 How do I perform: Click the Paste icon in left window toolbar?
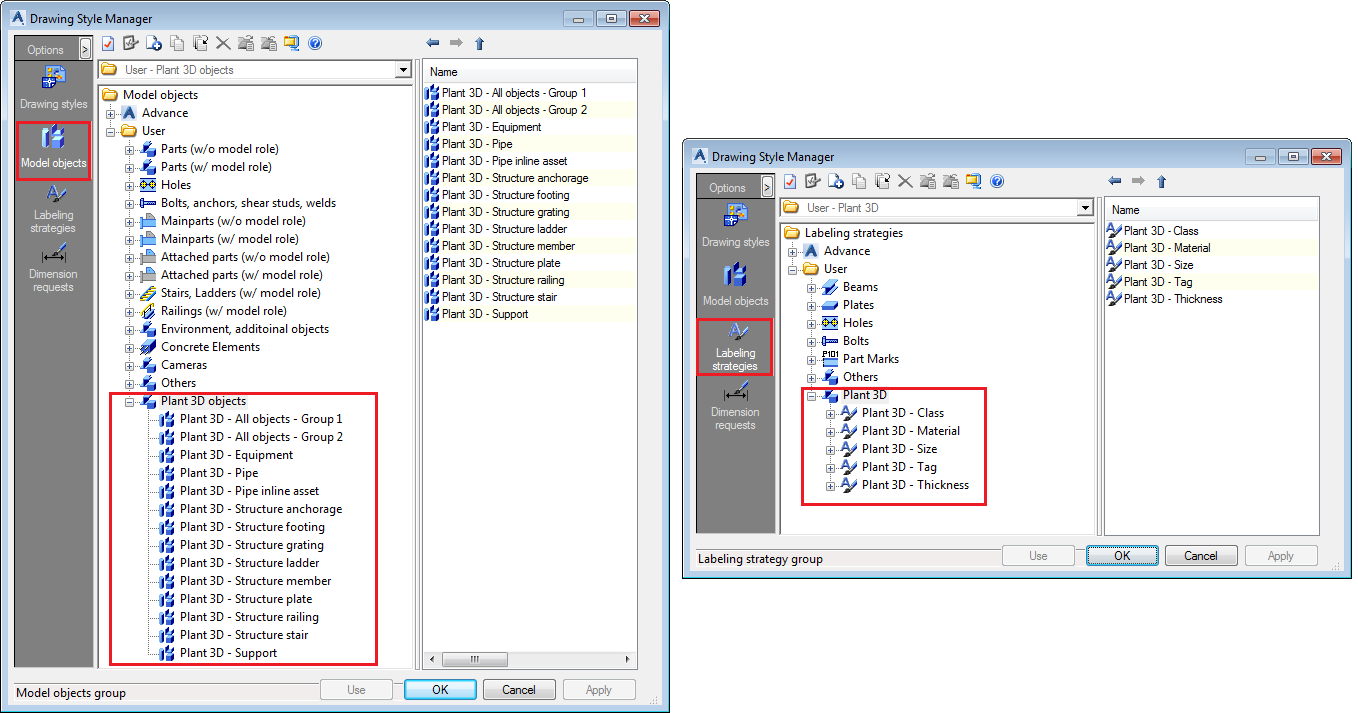pyautogui.click(x=200, y=43)
